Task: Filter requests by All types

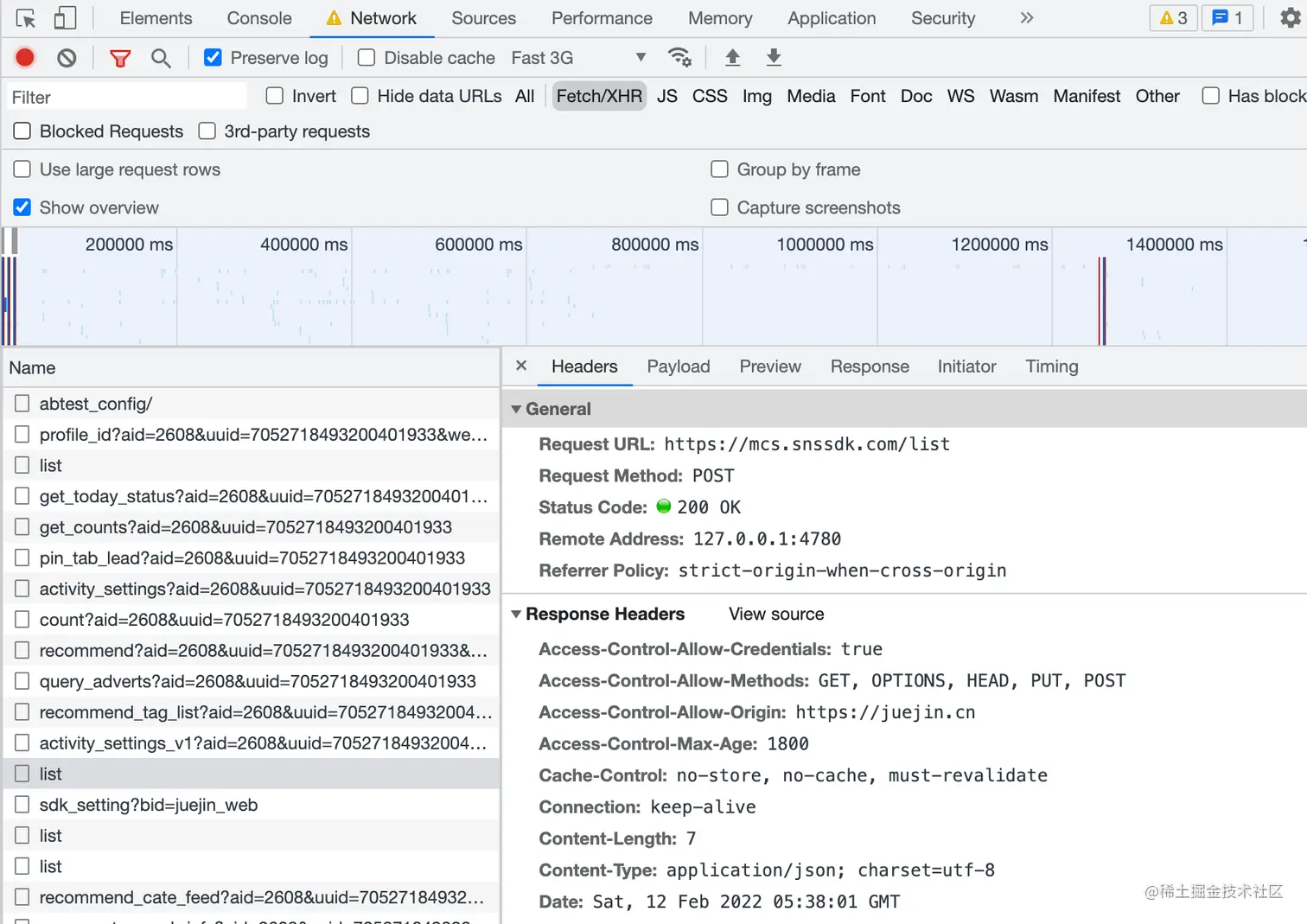Action: [525, 96]
